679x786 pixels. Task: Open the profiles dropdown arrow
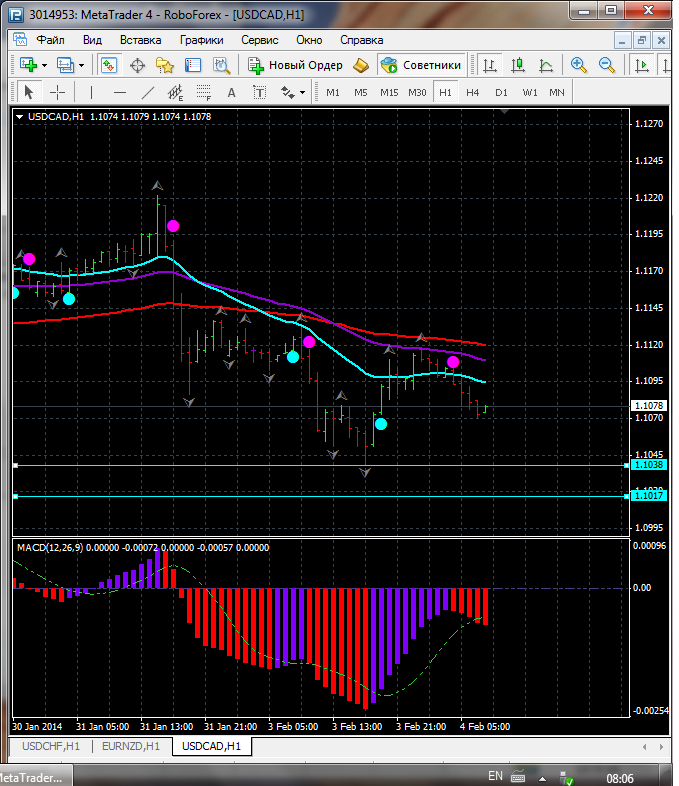(81, 65)
